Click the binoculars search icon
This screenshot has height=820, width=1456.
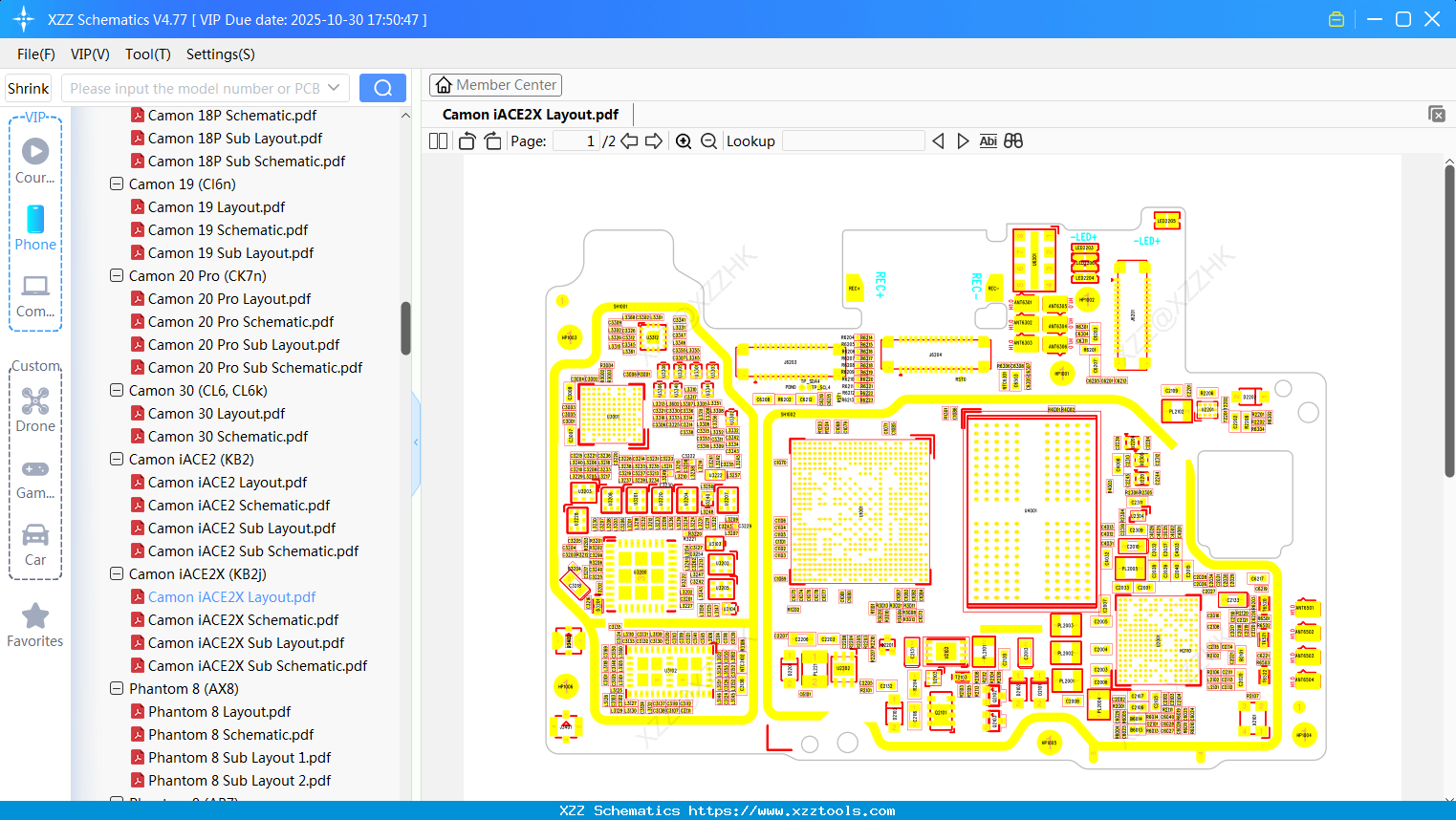click(x=1013, y=141)
